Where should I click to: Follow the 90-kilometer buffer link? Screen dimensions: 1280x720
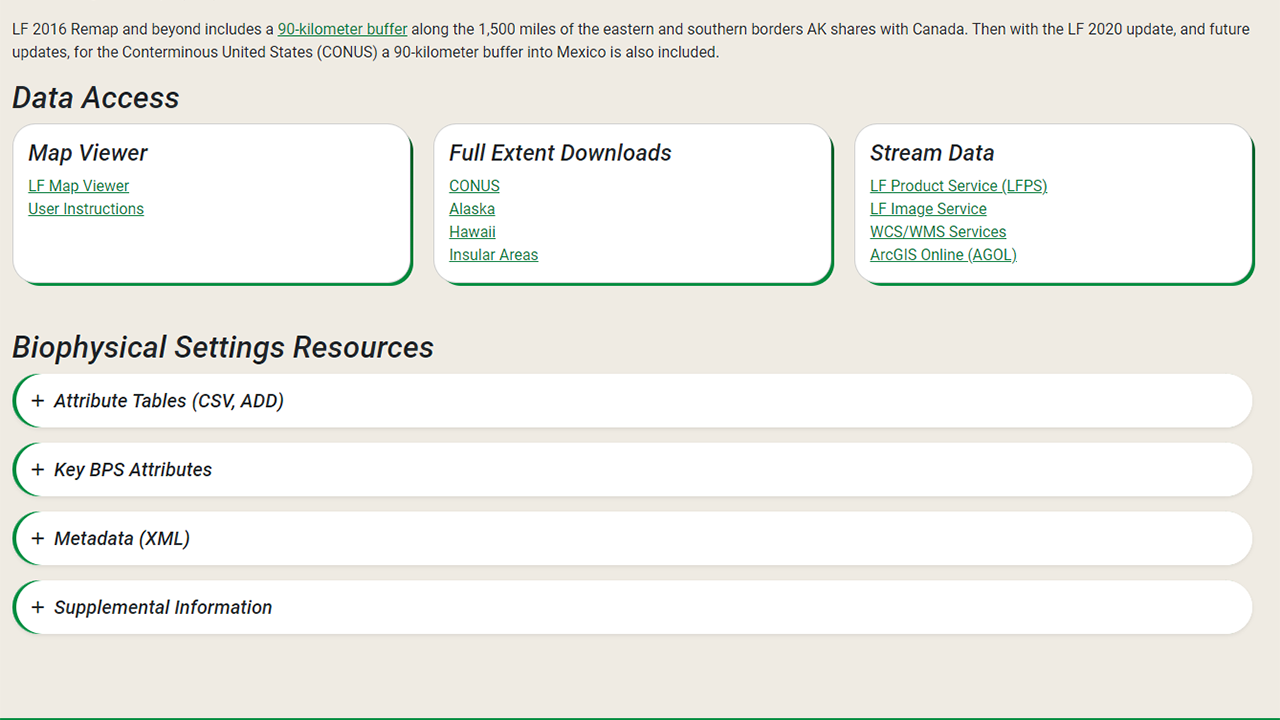click(x=342, y=29)
